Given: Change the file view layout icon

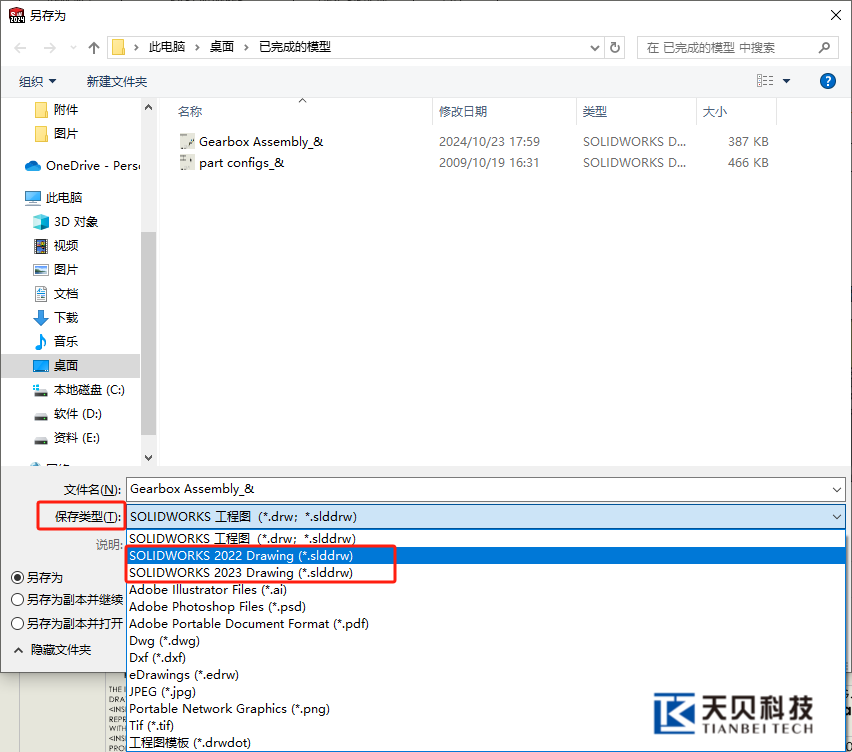Looking at the screenshot, I should [765, 81].
